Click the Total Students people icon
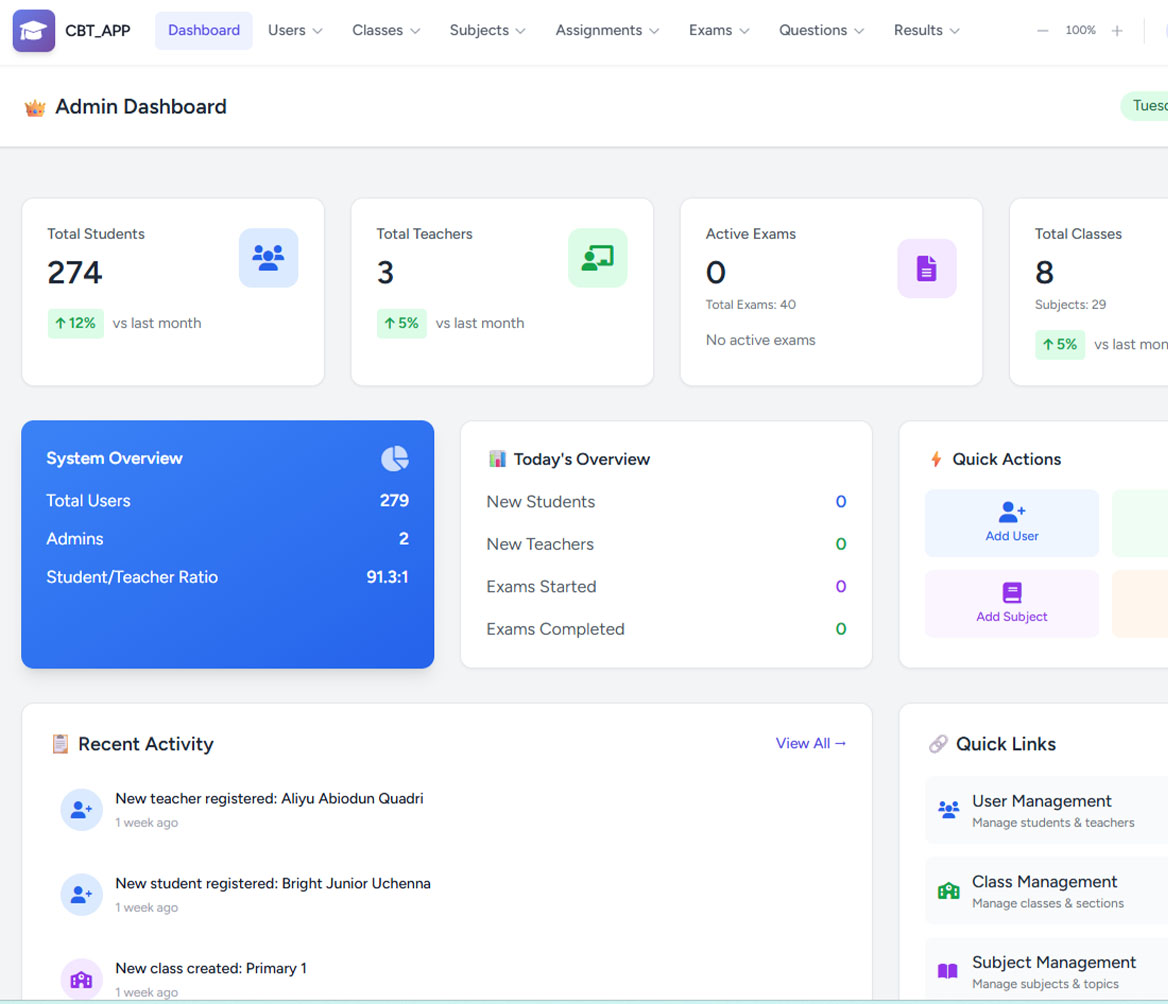Screen dimensions: 1168x1004 [268, 258]
